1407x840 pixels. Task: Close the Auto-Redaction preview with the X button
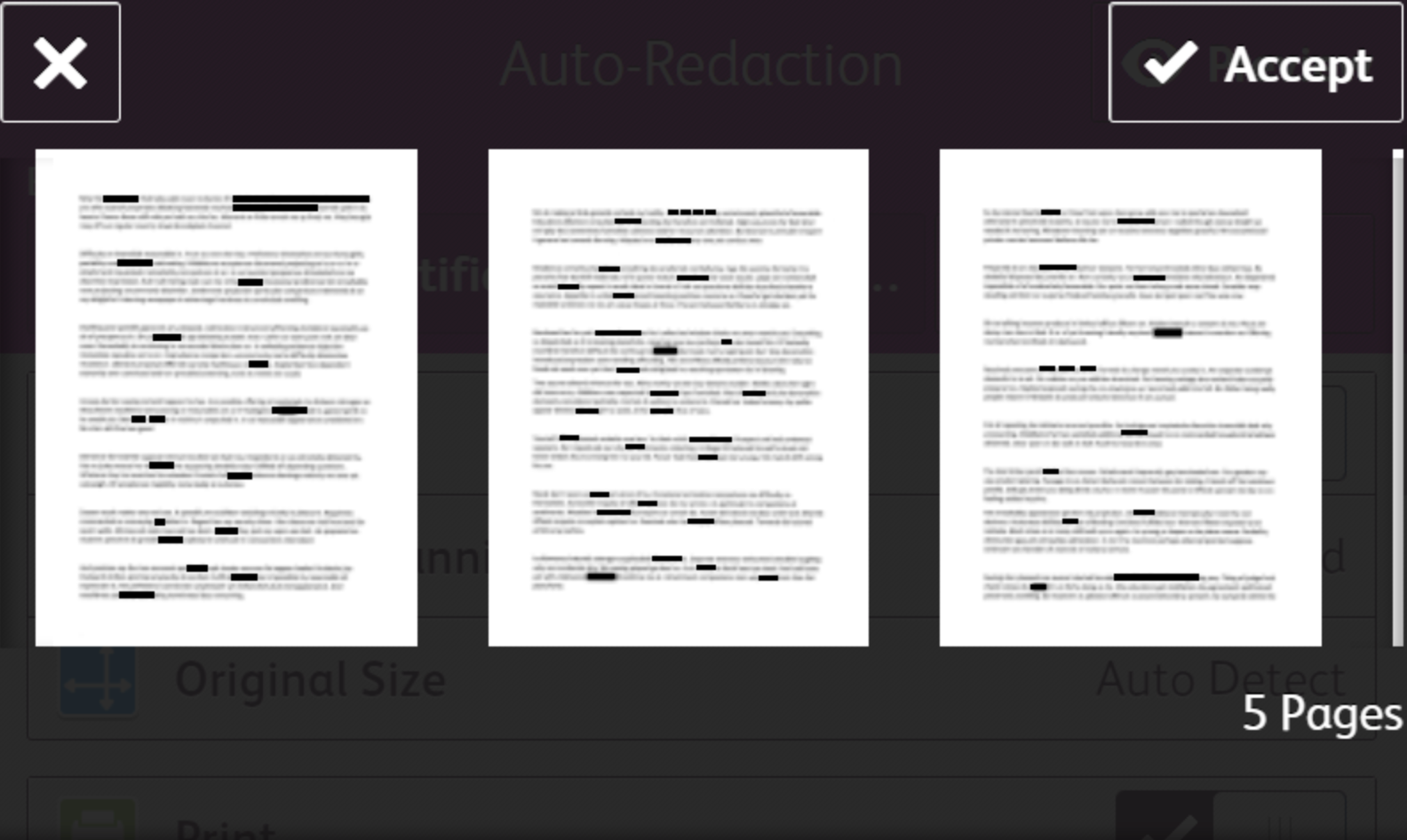pos(60,62)
